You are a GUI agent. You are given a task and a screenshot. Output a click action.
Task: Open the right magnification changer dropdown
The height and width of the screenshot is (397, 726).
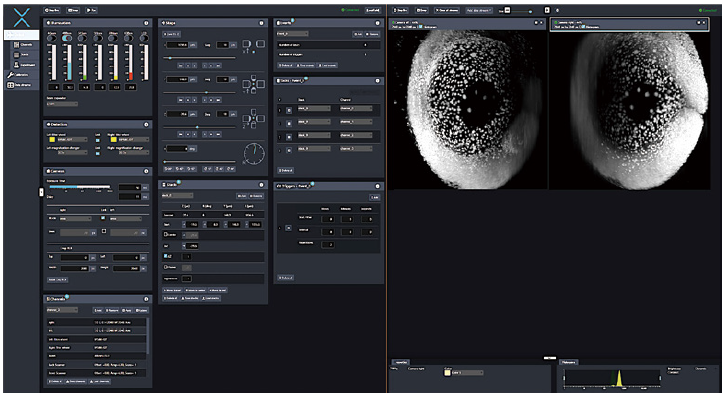point(133,153)
